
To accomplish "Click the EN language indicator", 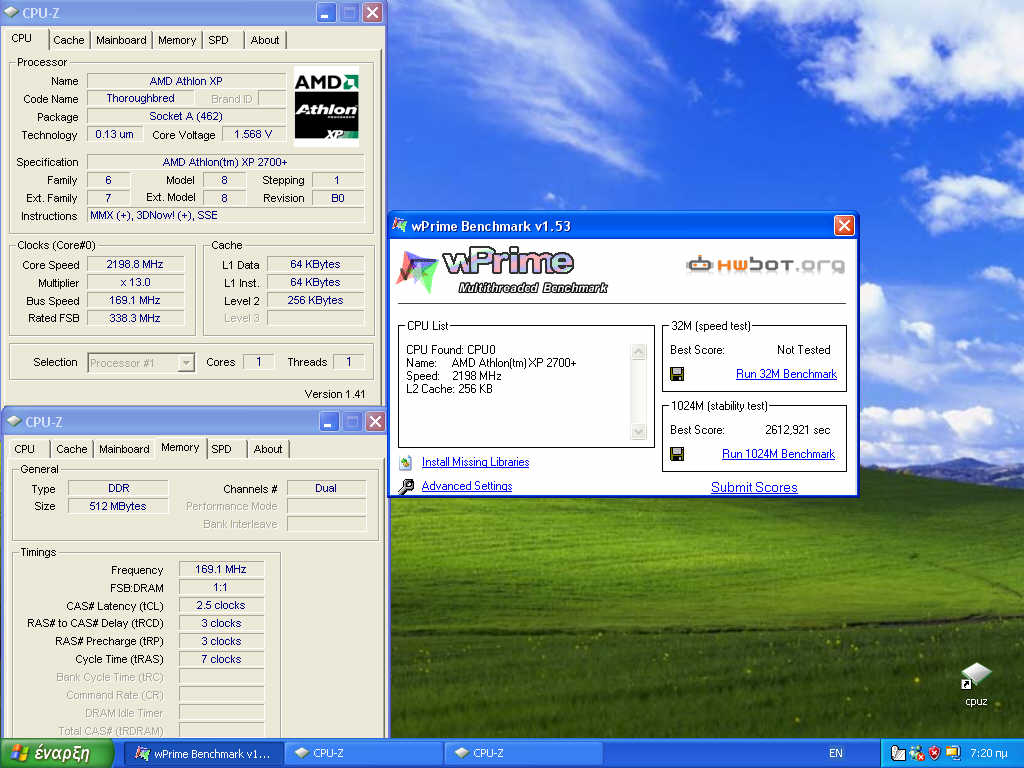I will [836, 753].
